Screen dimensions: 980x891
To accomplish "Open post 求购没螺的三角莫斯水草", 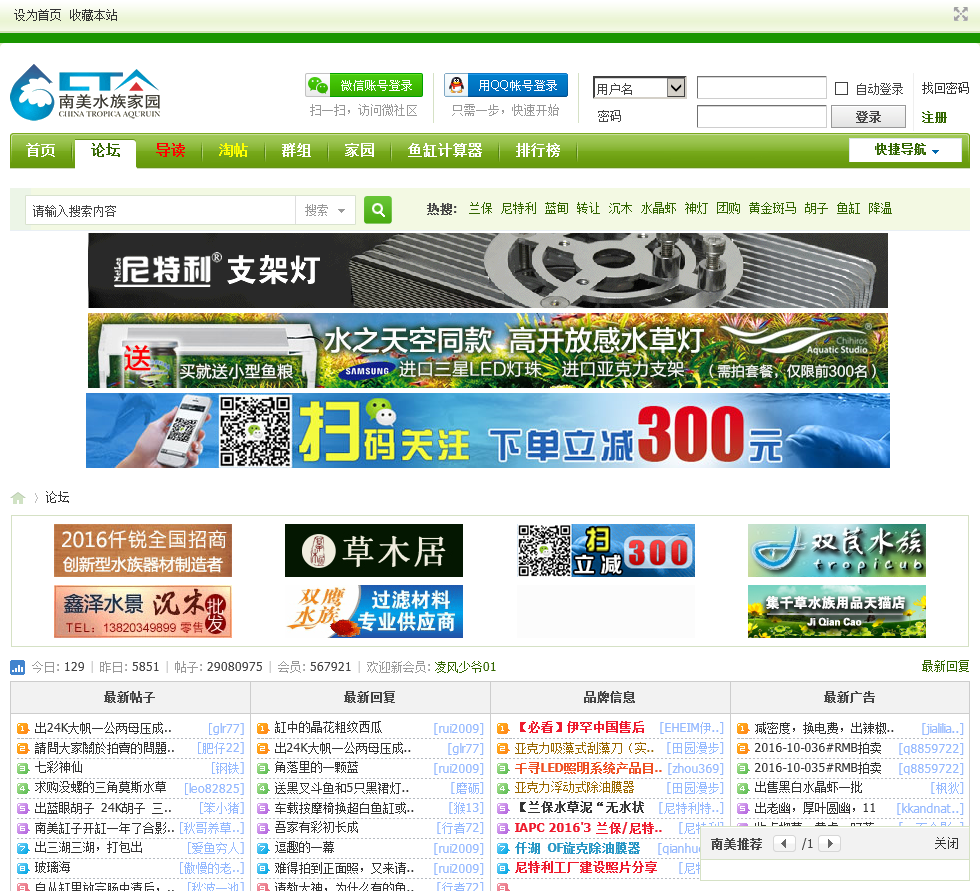I will tap(100, 788).
